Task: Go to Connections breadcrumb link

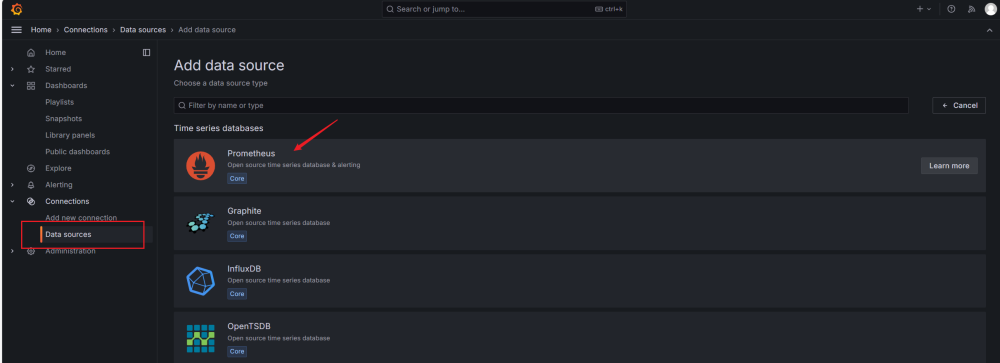Action: tap(85, 30)
